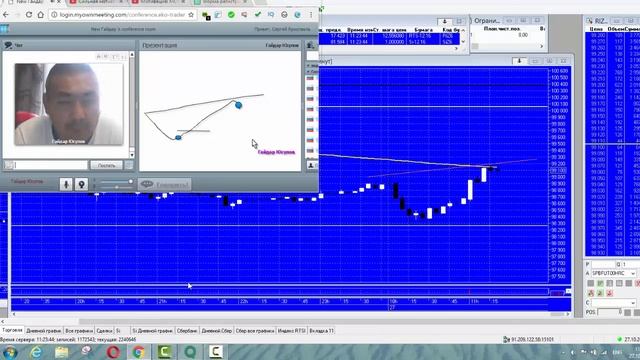The height and width of the screenshot is (360, 640).
Task: Open the participants icon in the conference
Action: (x=311, y=45)
